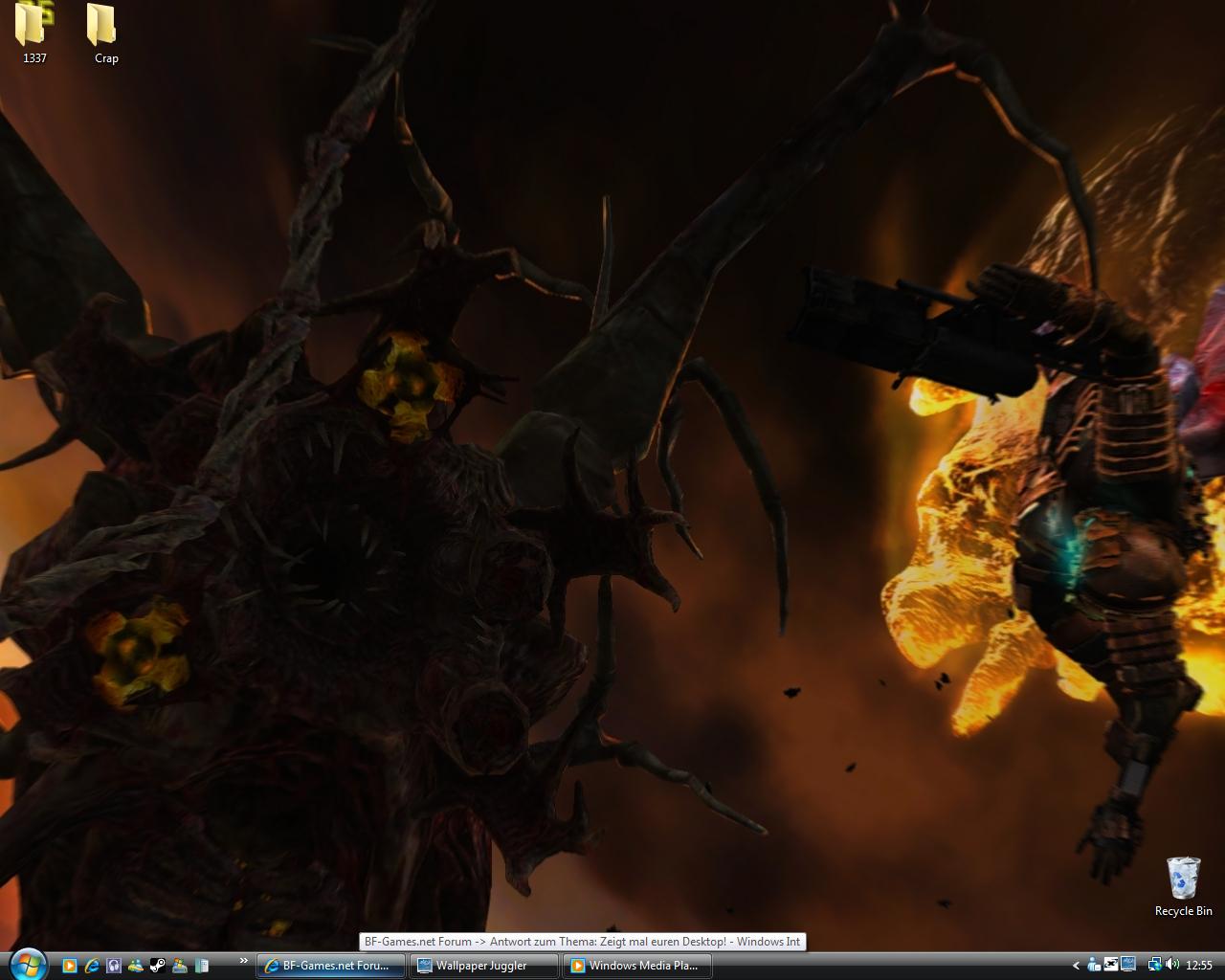Launch Steam from Quick Launch
Screen dimensions: 1225x980
coord(158,966)
